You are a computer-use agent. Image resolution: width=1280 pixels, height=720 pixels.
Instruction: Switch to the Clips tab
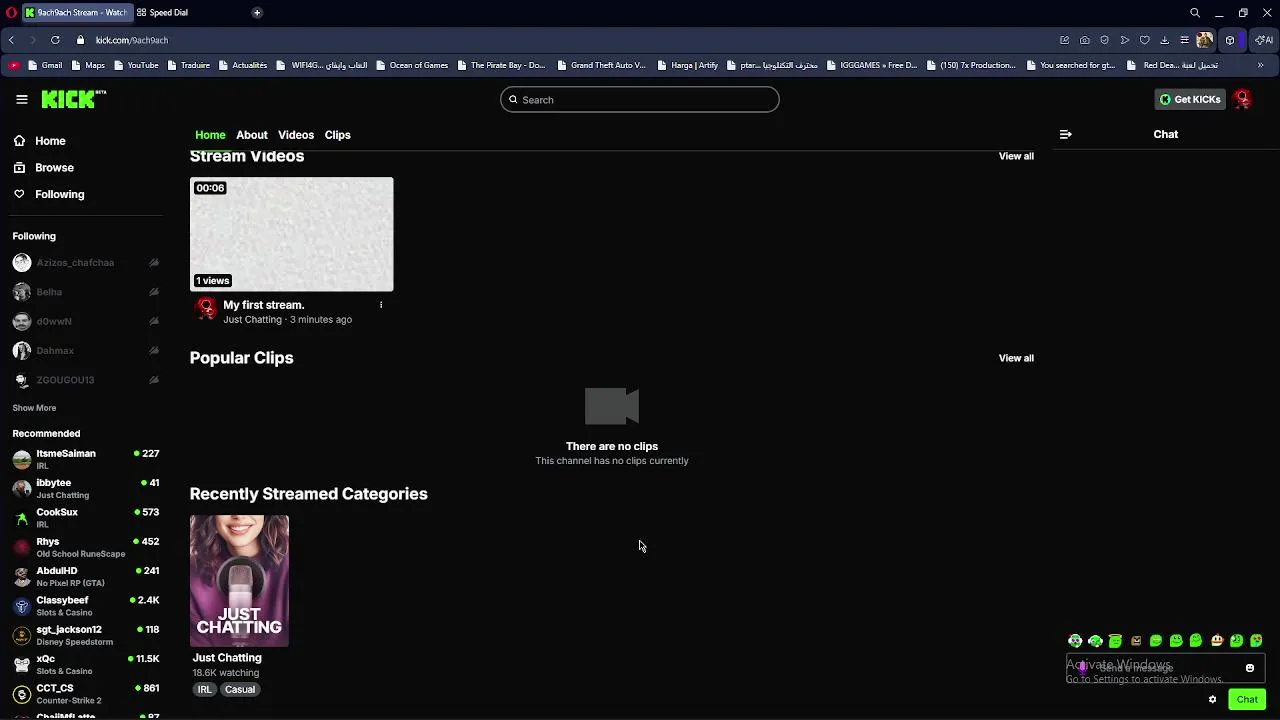click(x=337, y=135)
